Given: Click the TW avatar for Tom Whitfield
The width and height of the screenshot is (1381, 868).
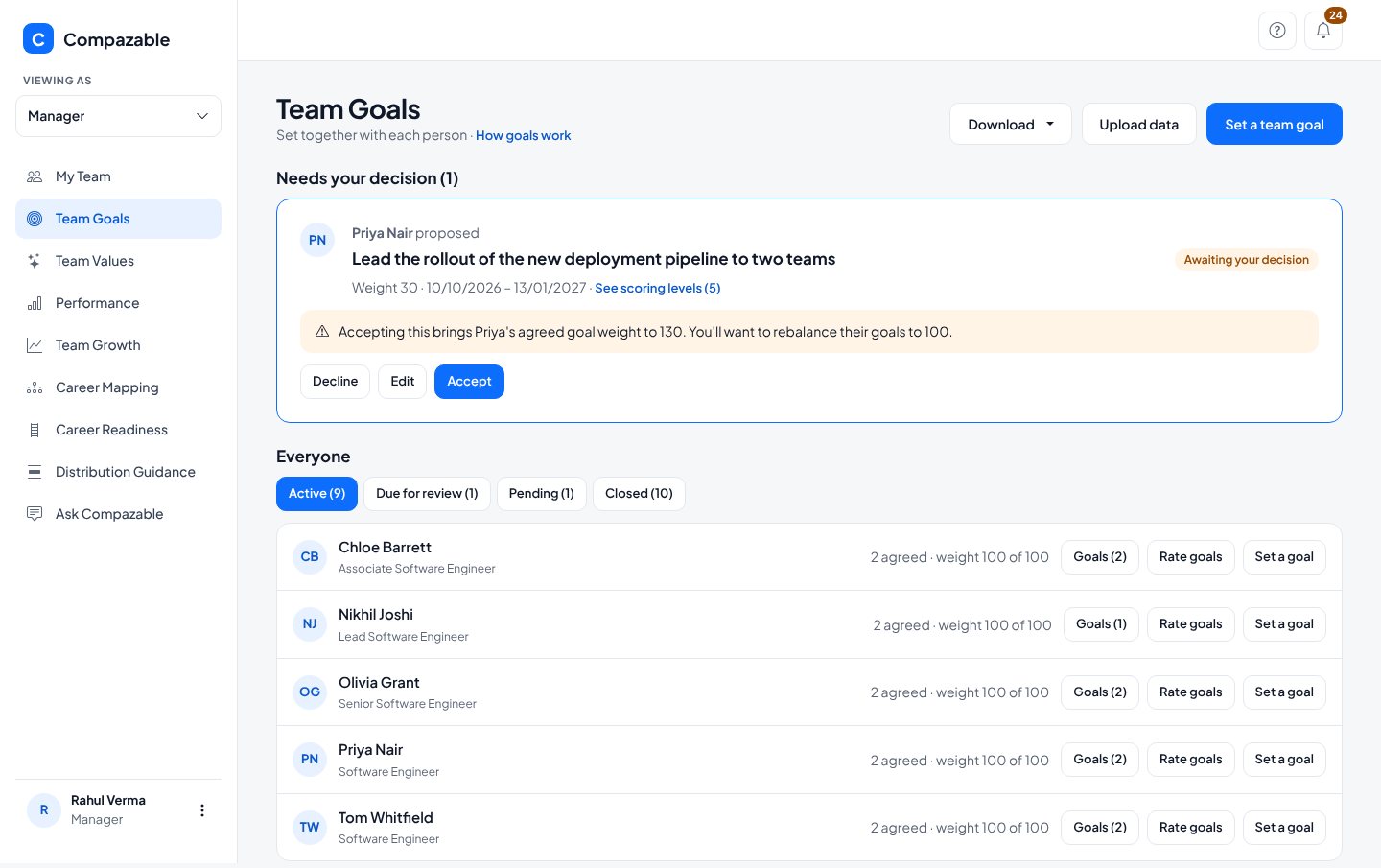Looking at the screenshot, I should pos(310,828).
